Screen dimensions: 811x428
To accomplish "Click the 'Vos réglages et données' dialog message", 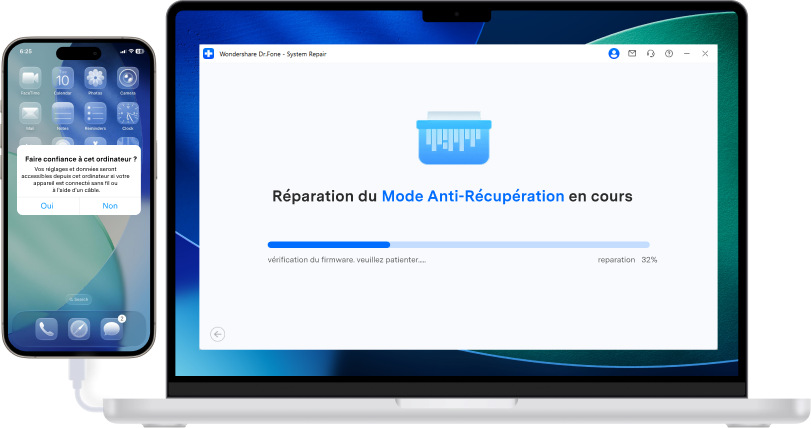I will pyautogui.click(x=76, y=179).
